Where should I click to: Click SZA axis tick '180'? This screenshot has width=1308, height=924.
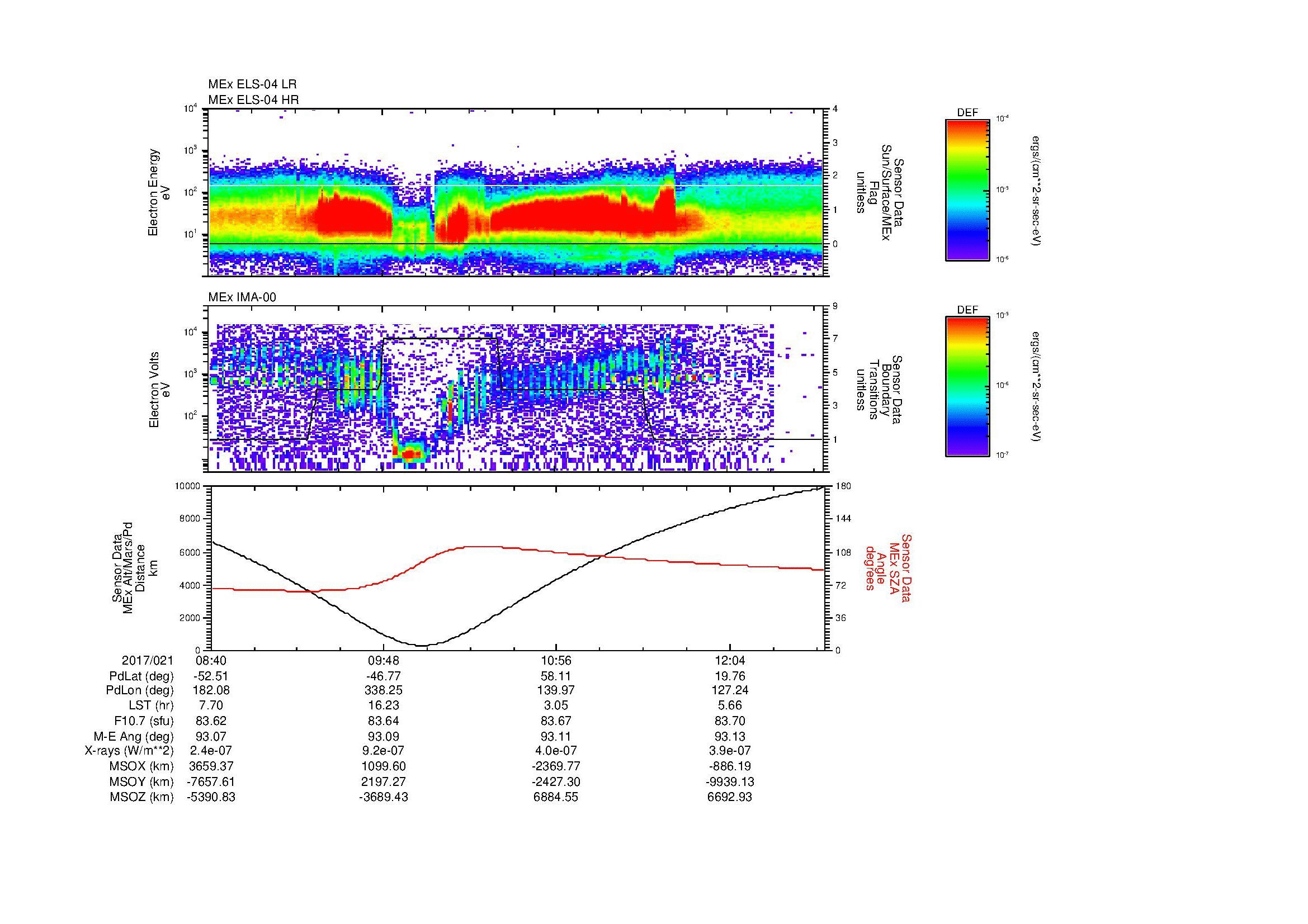coord(843,486)
